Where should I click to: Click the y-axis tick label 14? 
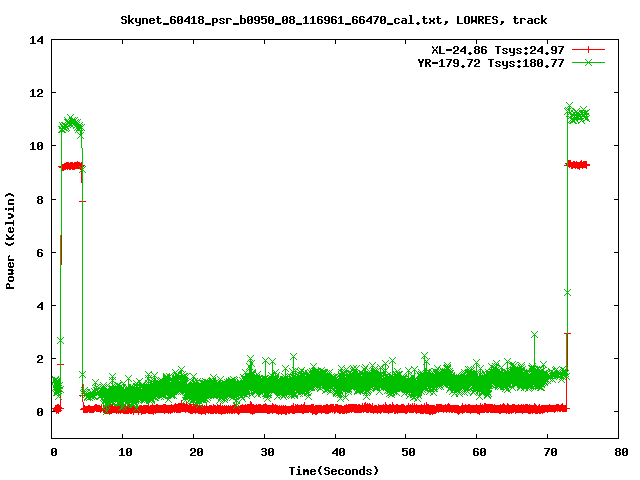[x=36, y=40]
